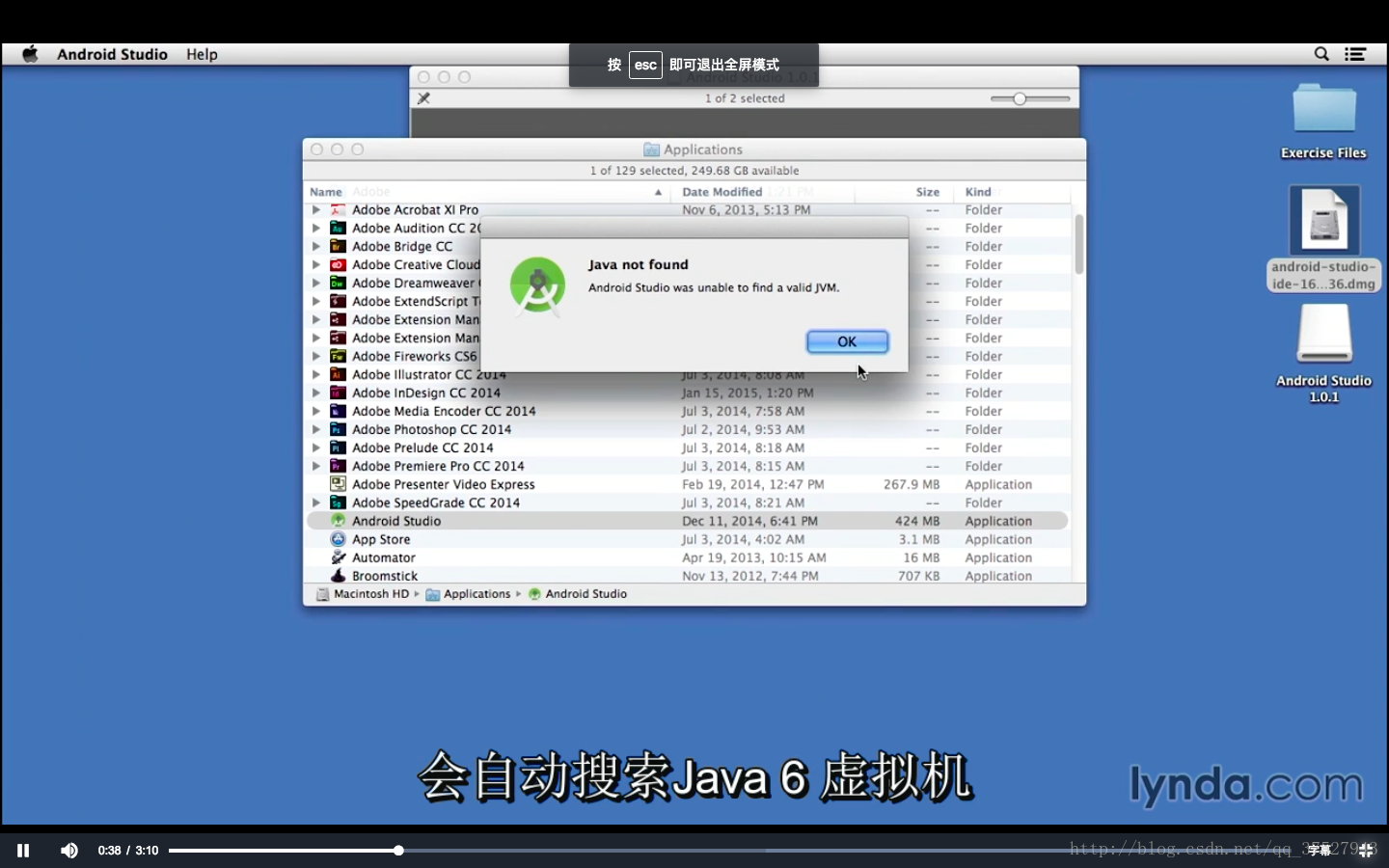Click 'Dec 11, 2014, 6:41 PM' date cell
Image resolution: width=1389 pixels, height=868 pixels.
749,521
